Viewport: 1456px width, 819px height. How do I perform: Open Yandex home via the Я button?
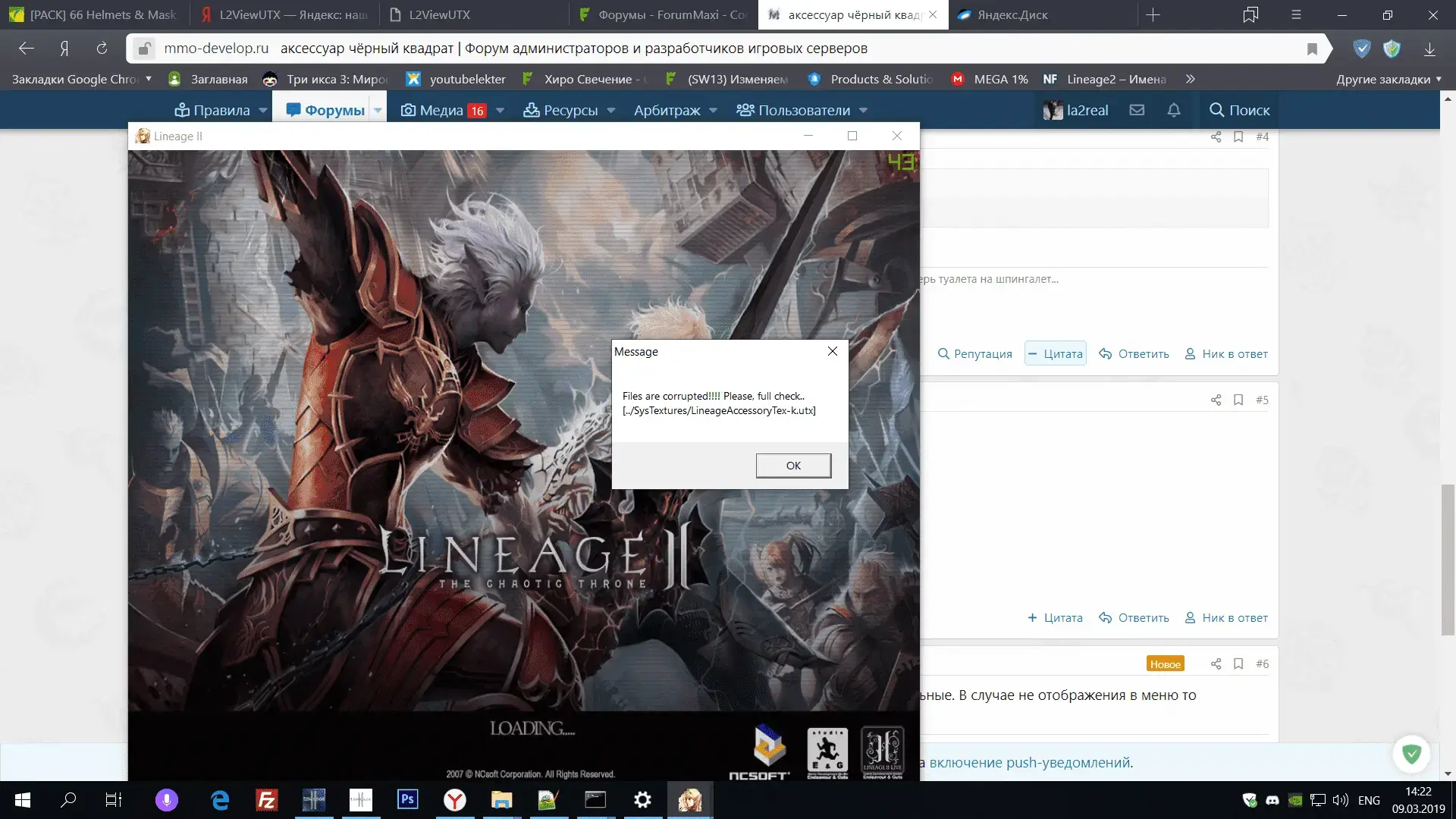point(64,49)
